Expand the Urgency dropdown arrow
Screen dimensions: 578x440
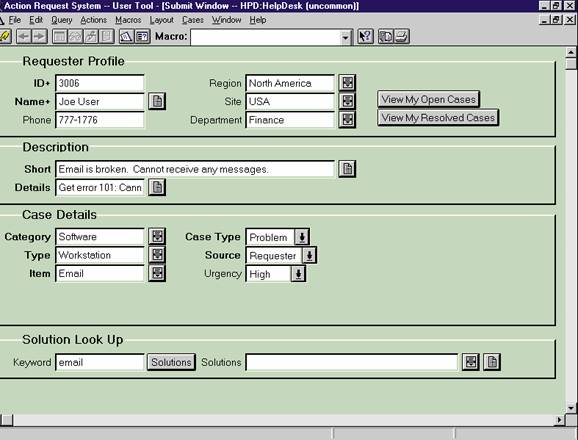[298, 273]
